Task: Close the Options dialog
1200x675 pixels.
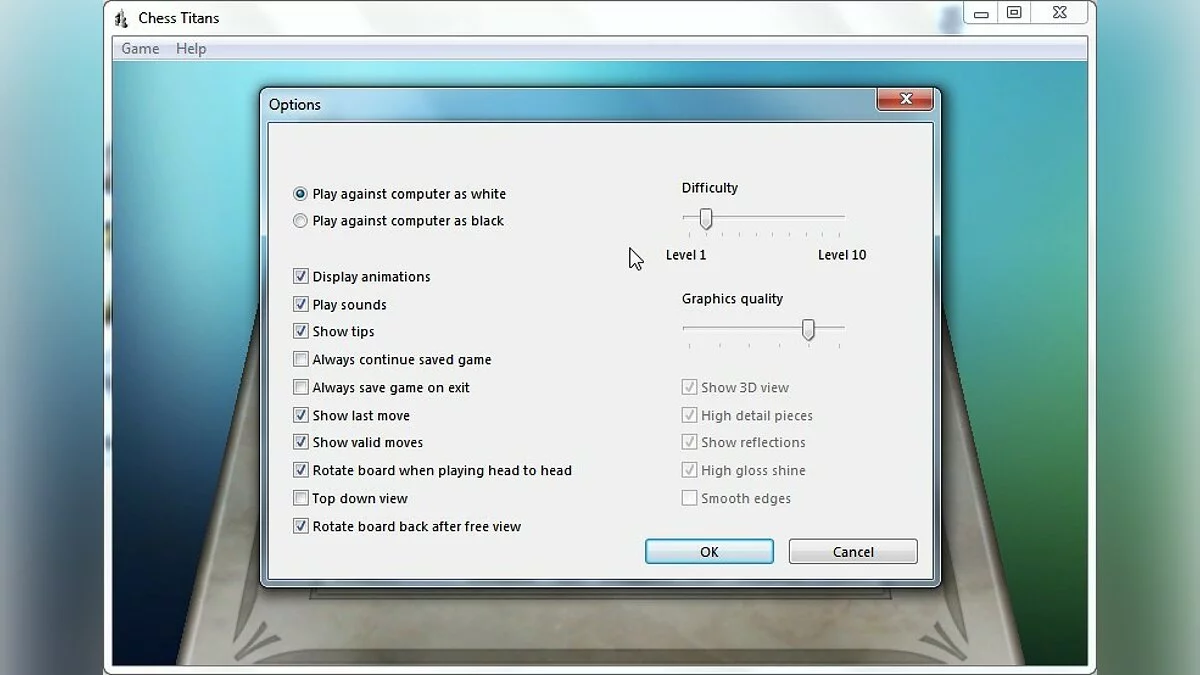Action: click(x=905, y=99)
